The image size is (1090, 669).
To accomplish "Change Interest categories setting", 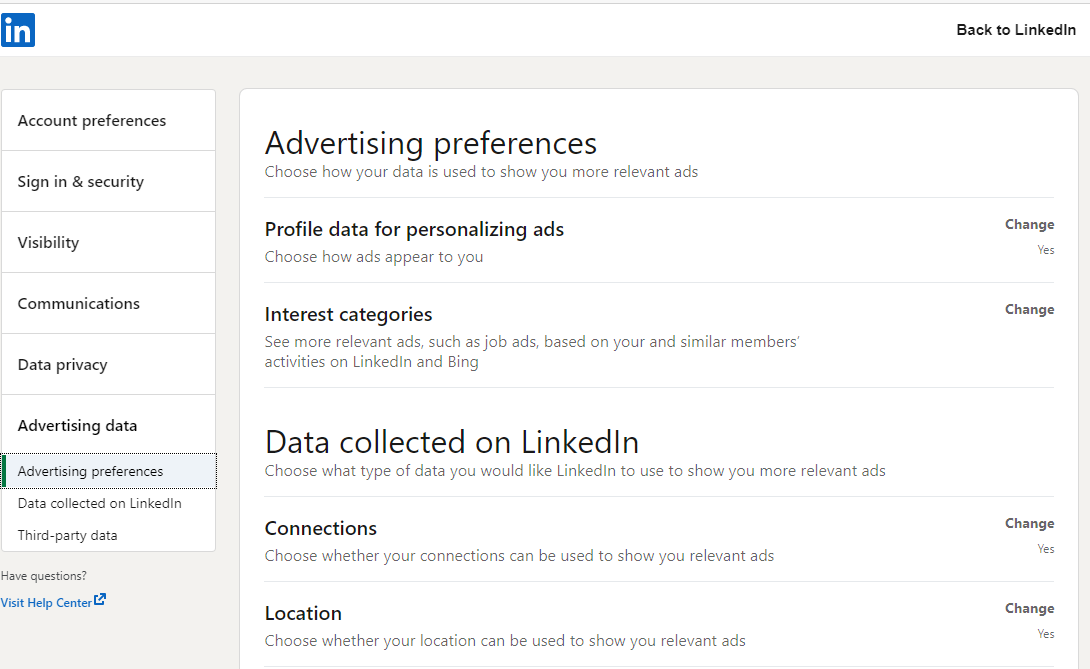I will (x=1029, y=309).
